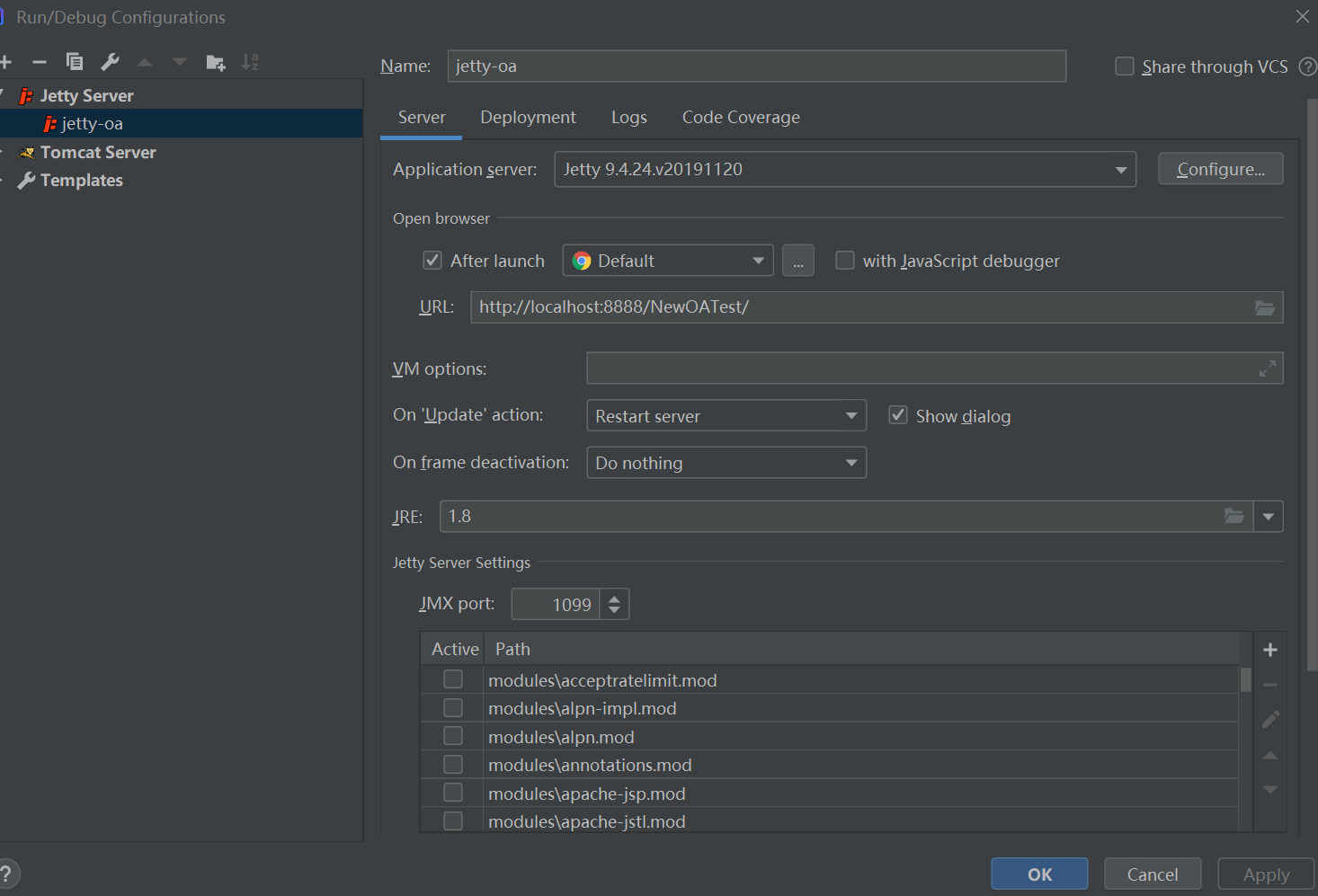This screenshot has height=896, width=1318.
Task: Click Configure... button
Action: pyautogui.click(x=1221, y=169)
